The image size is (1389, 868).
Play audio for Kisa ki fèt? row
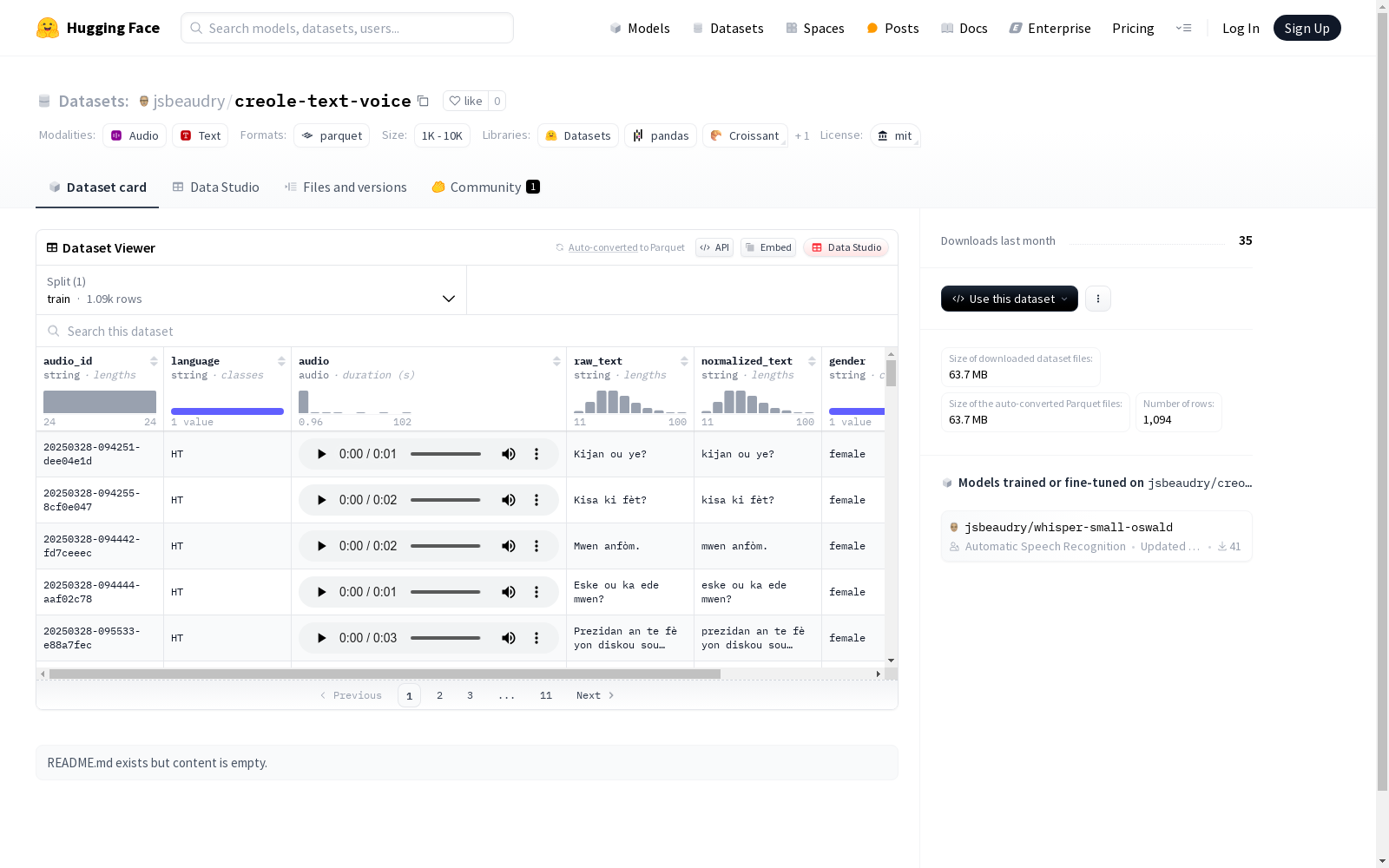(322, 500)
